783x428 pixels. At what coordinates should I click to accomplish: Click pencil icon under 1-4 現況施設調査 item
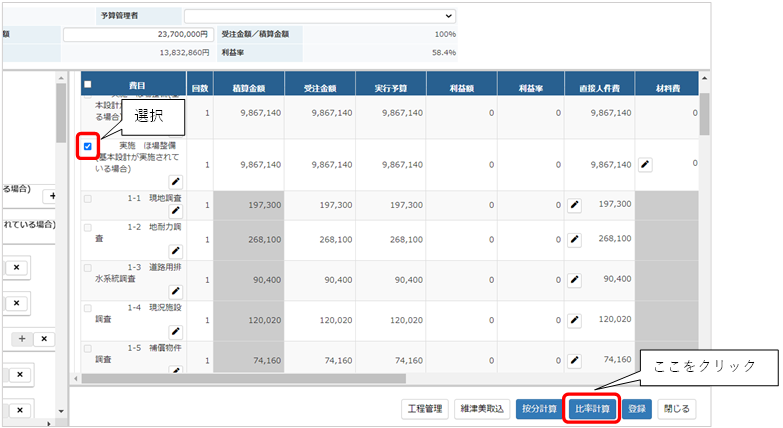point(175,332)
